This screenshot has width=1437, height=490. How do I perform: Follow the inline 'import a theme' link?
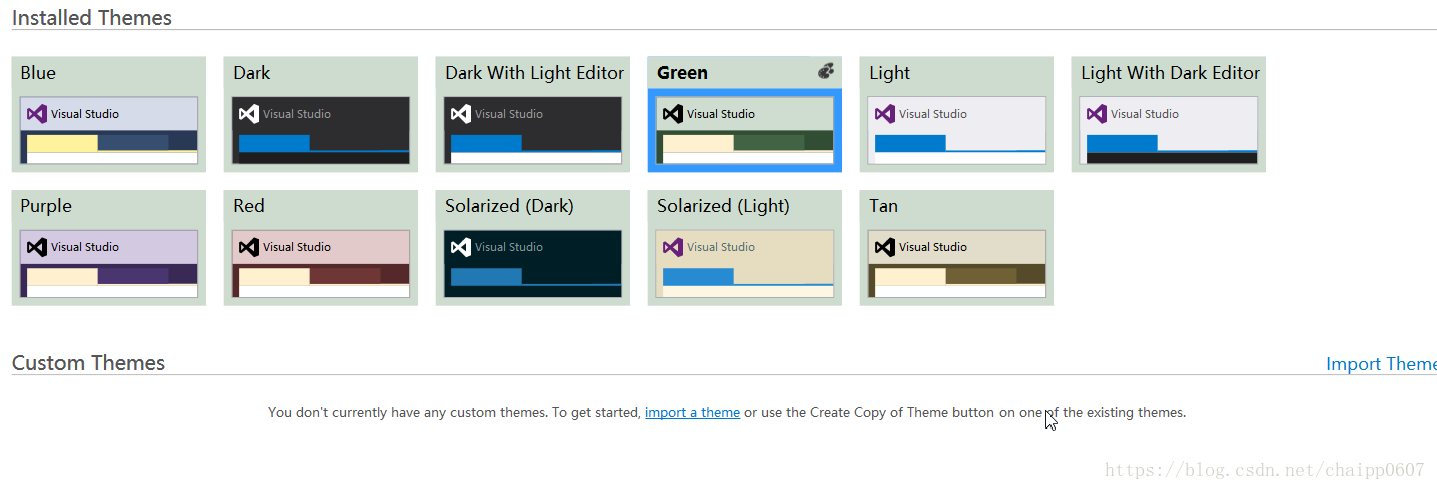pos(692,412)
